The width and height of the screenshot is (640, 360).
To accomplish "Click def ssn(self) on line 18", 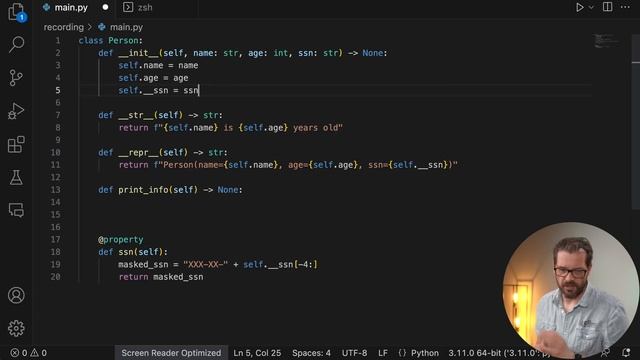I will point(133,252).
